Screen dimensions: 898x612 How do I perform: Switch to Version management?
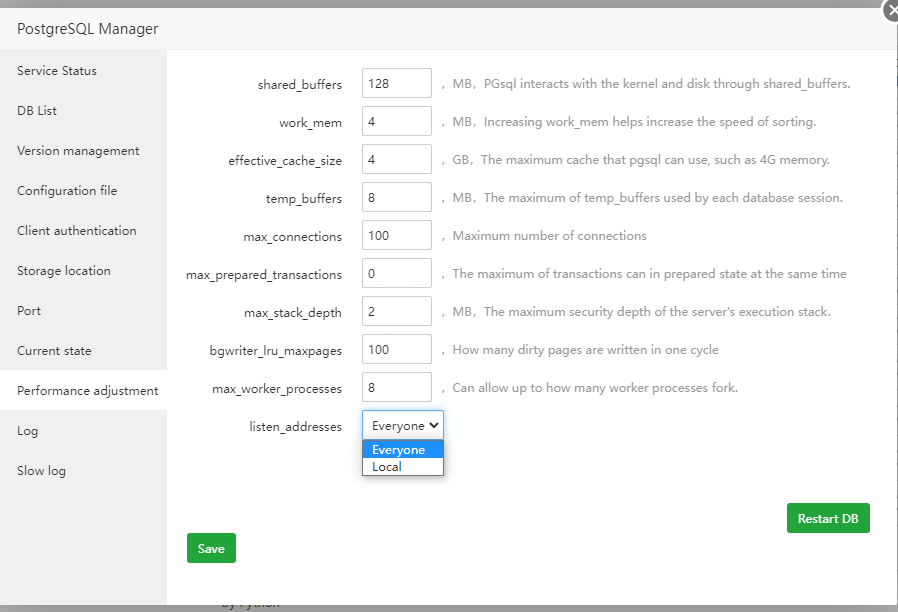(x=78, y=151)
